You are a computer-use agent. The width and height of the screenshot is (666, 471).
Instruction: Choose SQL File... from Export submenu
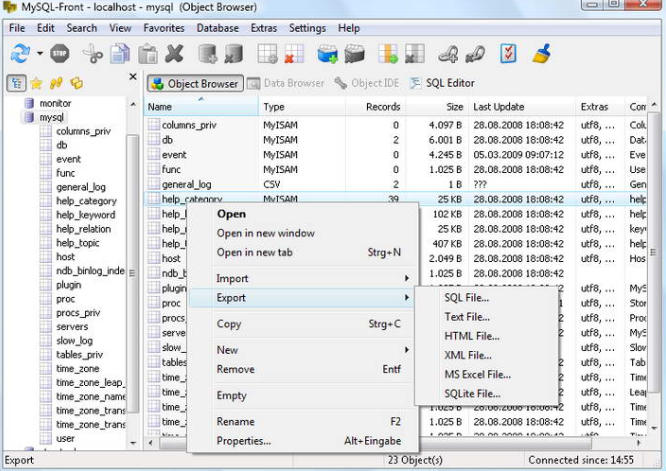(x=466, y=298)
